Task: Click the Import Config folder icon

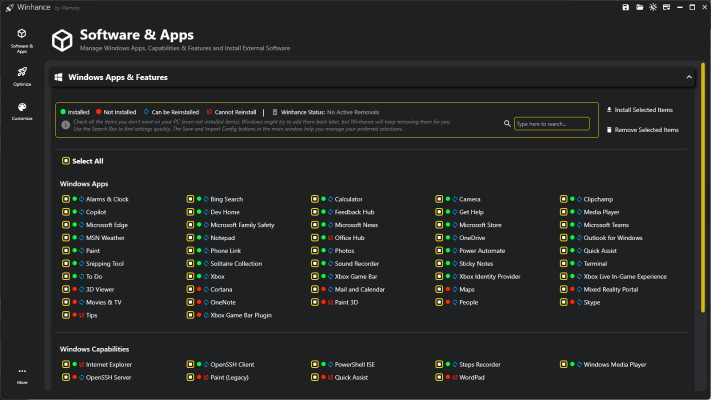Action: point(639,7)
